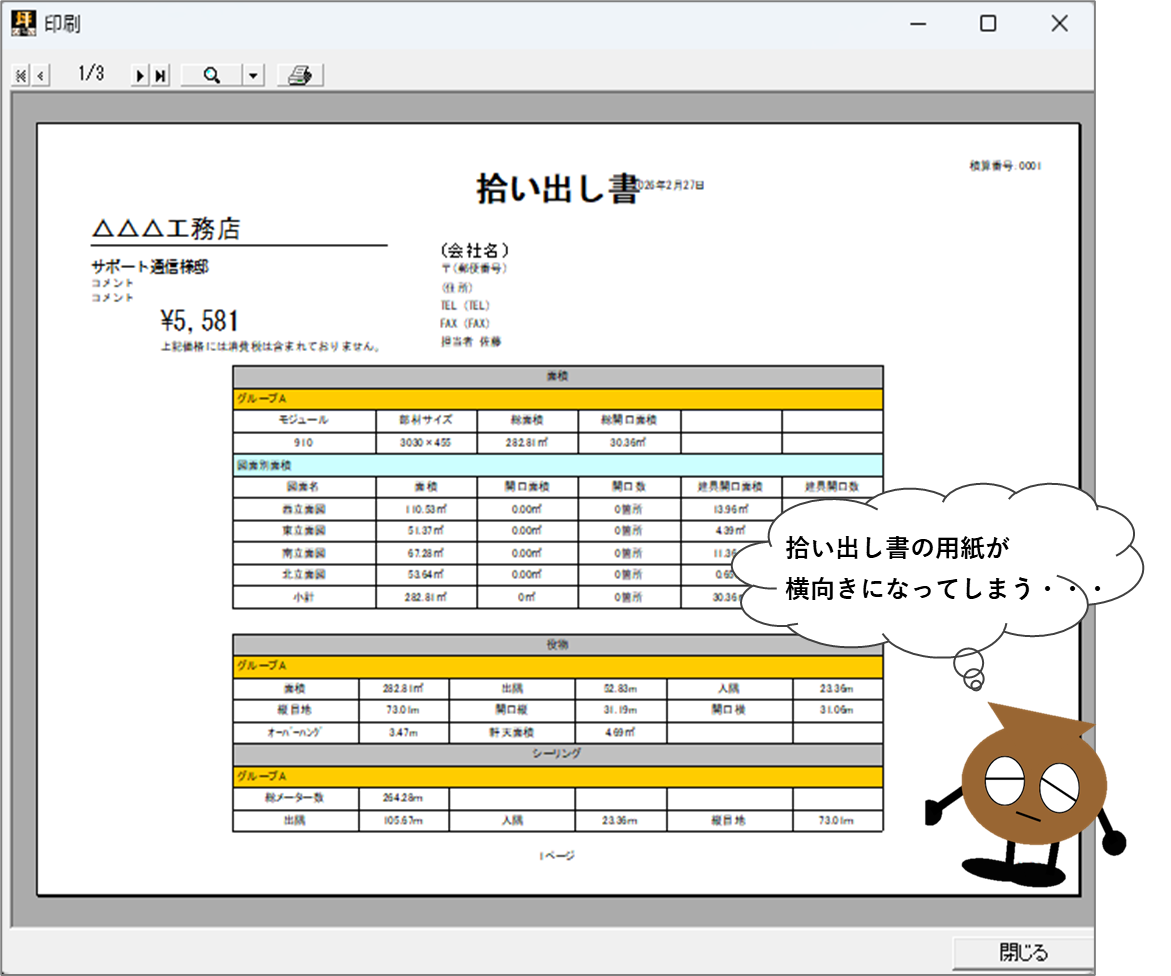Maximize the 印刷 window
This screenshot has height=976, width=1171.
click(988, 24)
